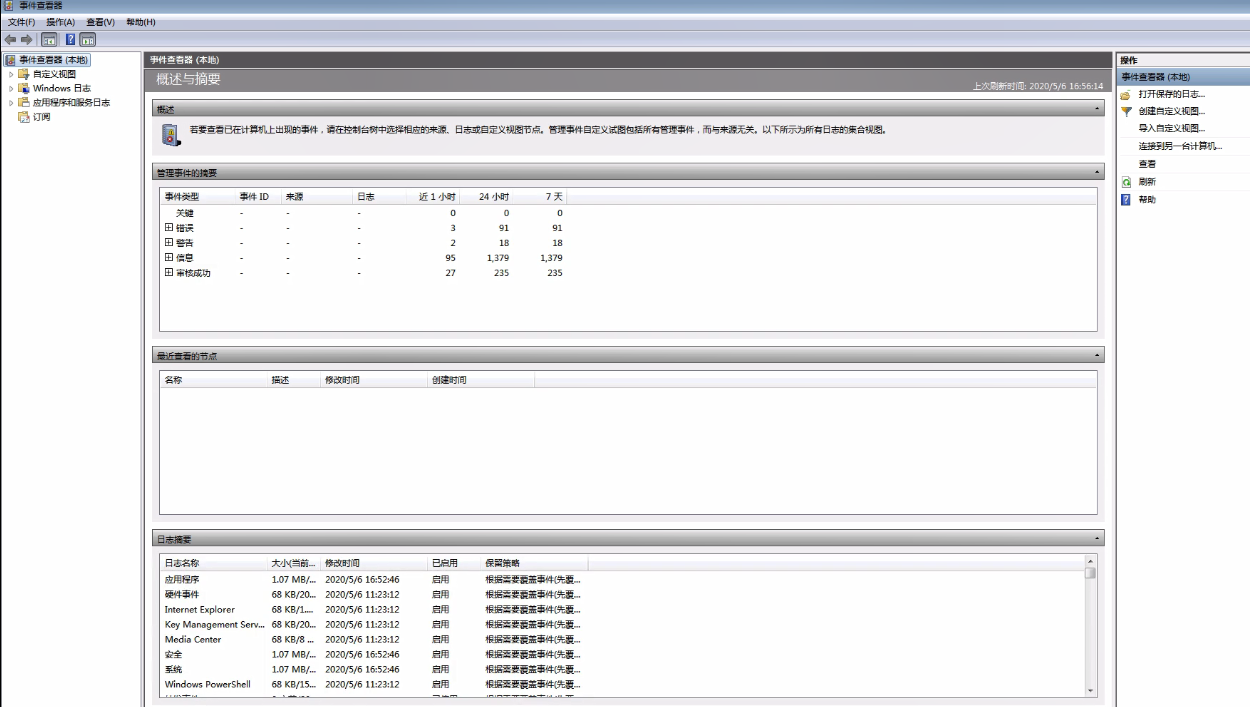Click 打开保存的日志... in the actions pane
Screen dimensions: 1250x707
point(1171,94)
